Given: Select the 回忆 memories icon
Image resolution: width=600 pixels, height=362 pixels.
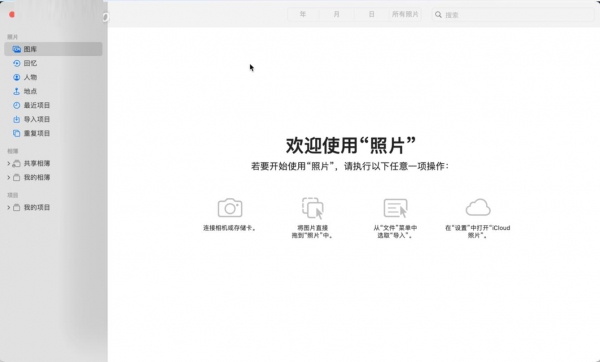Looking at the screenshot, I should 16,64.
